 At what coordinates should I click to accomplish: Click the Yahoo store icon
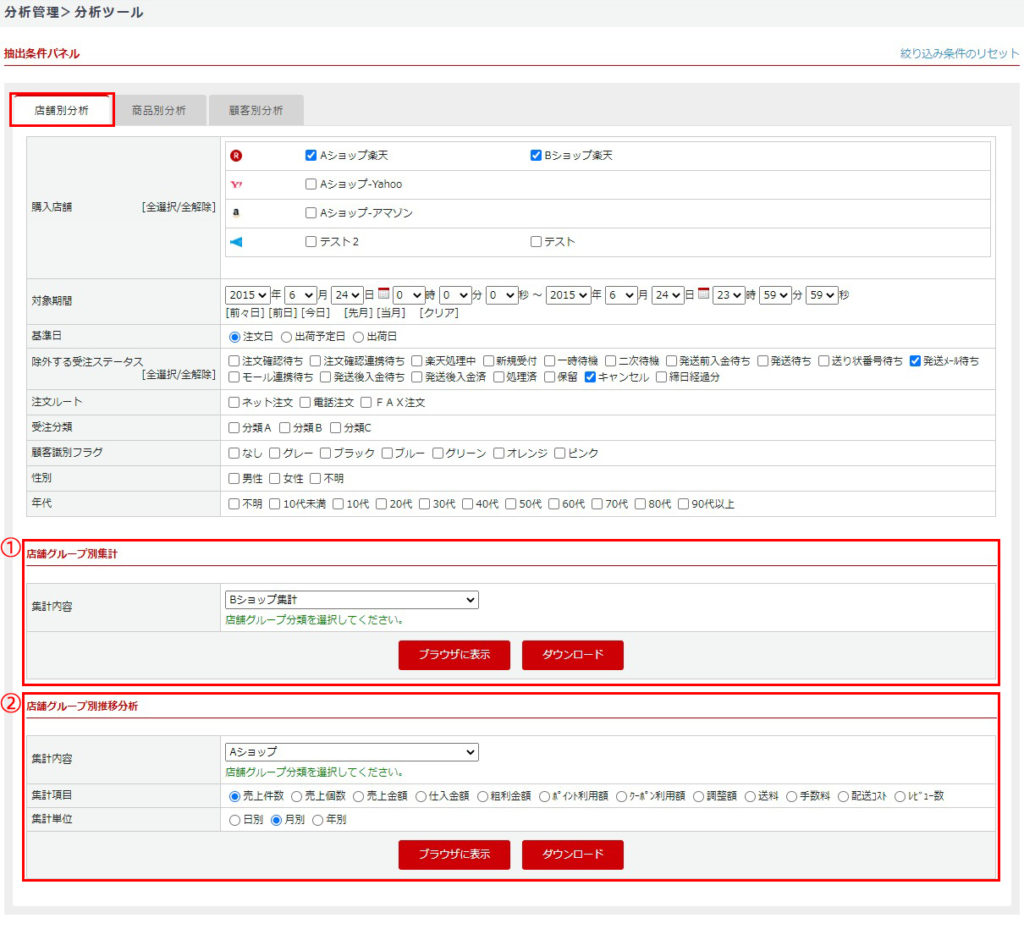pyautogui.click(x=236, y=185)
